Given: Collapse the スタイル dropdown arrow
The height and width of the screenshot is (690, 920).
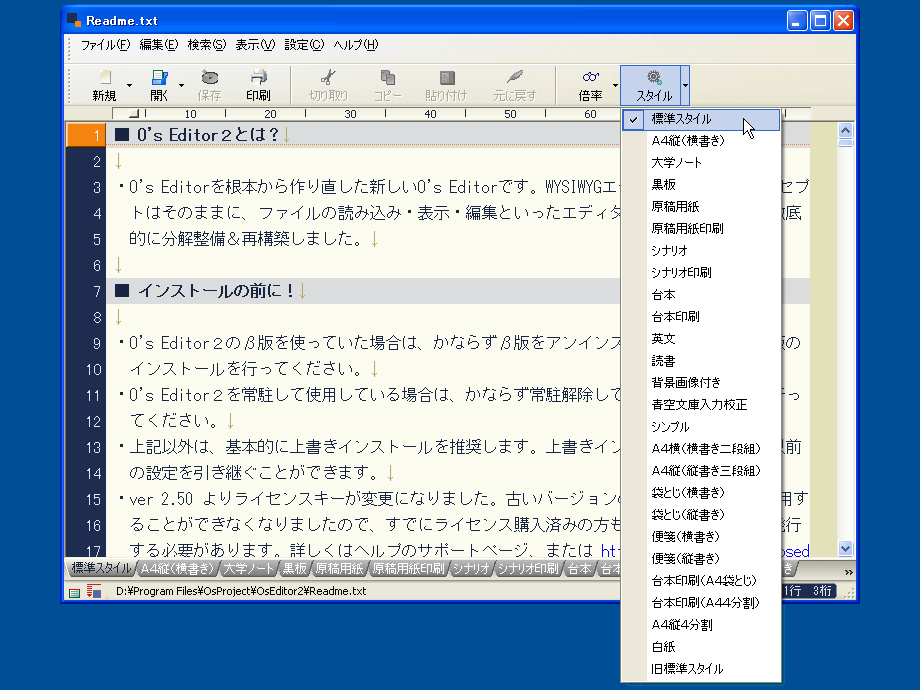Looking at the screenshot, I should click(x=685, y=86).
